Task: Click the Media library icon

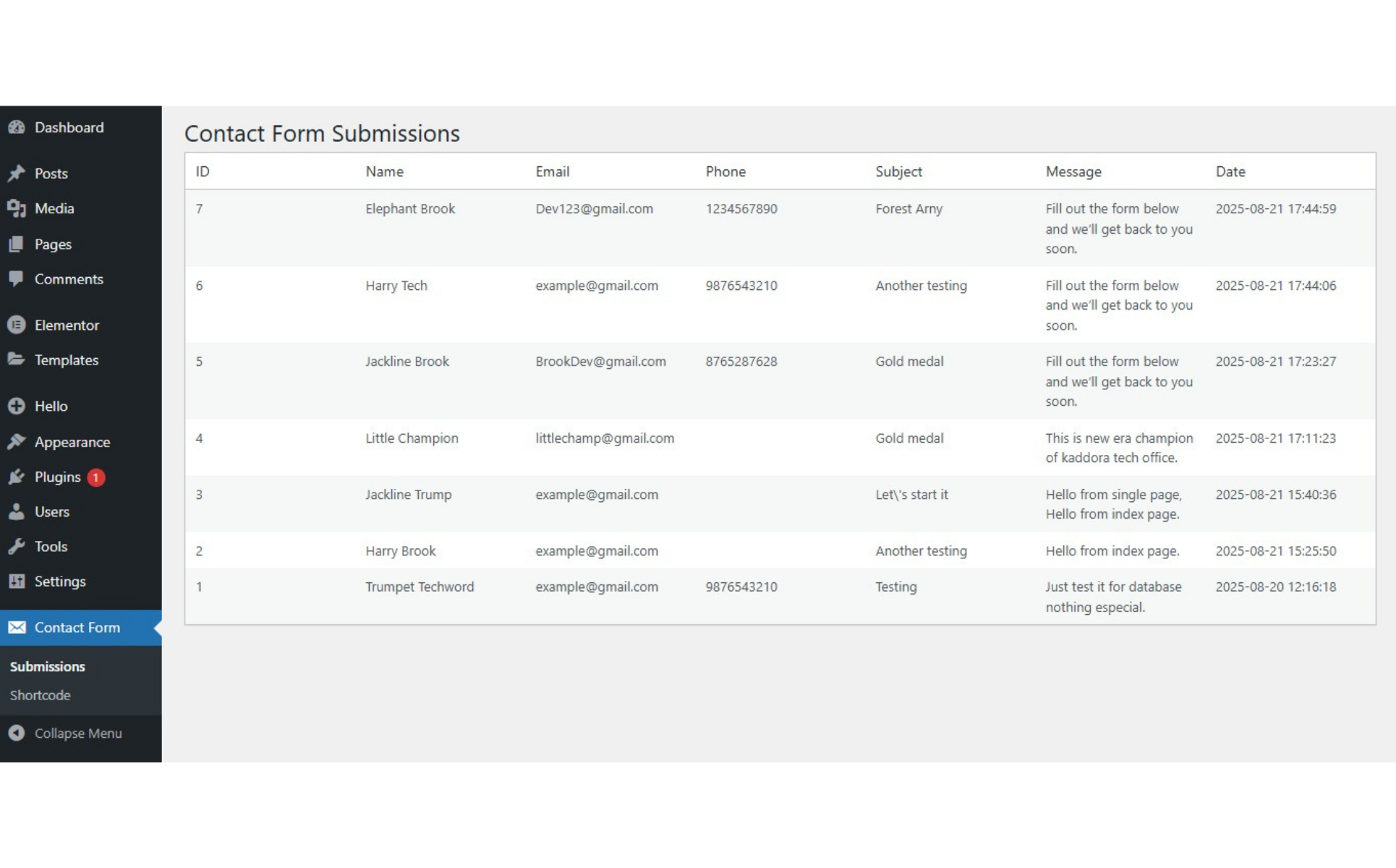Action: pos(17,208)
